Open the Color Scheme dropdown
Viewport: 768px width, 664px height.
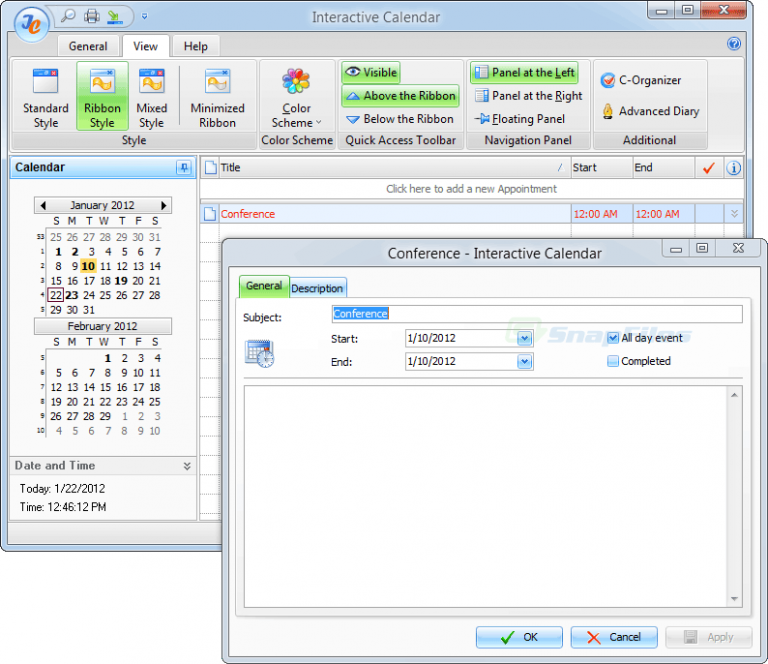click(x=296, y=97)
